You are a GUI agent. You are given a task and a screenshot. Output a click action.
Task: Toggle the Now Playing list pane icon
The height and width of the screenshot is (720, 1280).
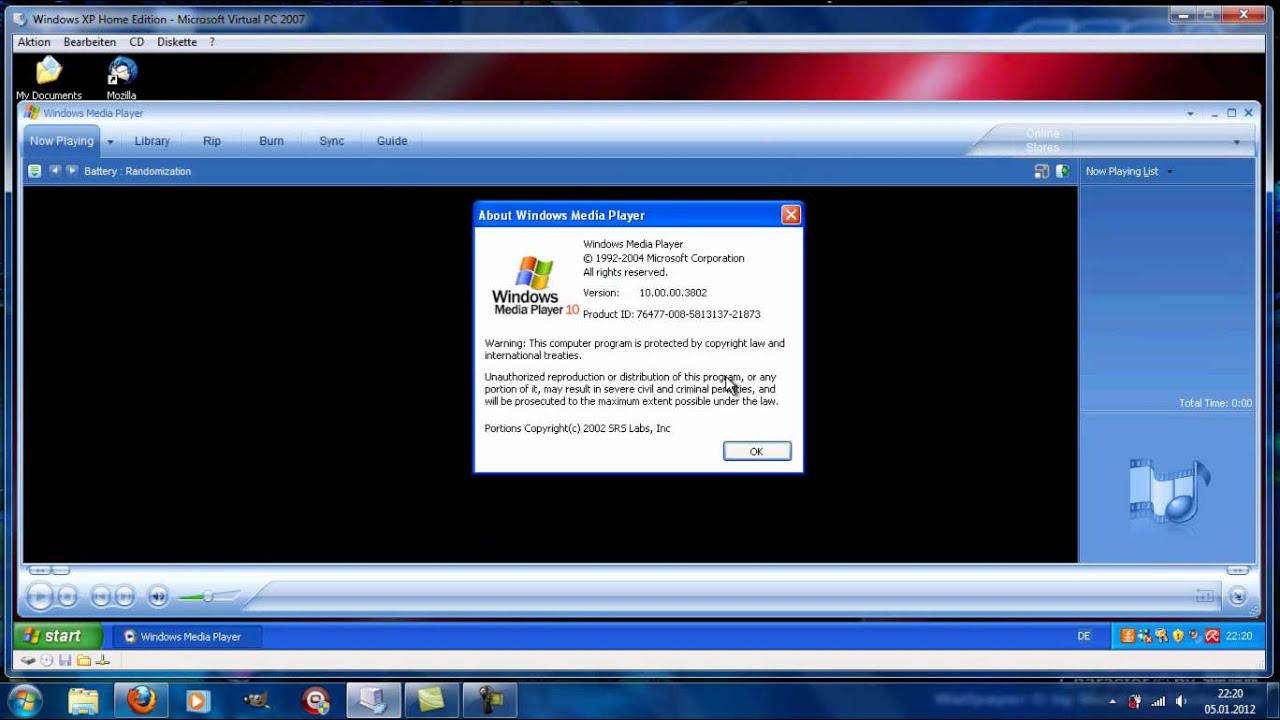tap(1062, 171)
